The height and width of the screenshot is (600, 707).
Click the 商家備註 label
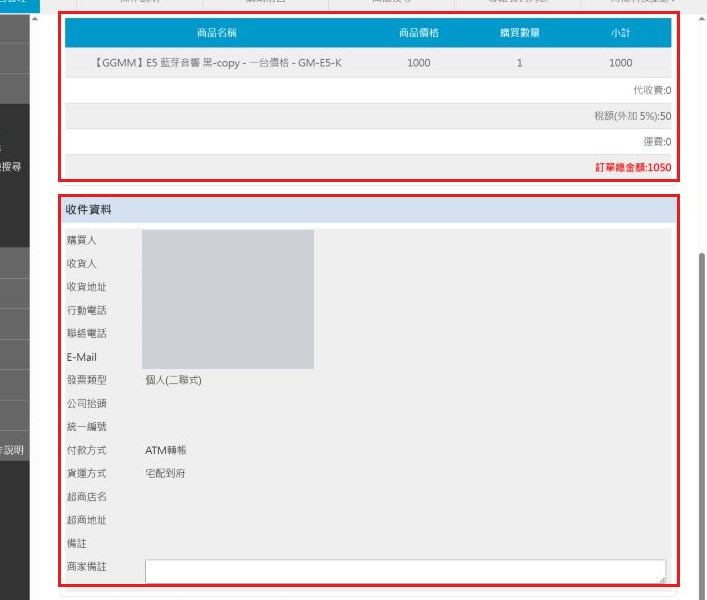tap(86, 567)
